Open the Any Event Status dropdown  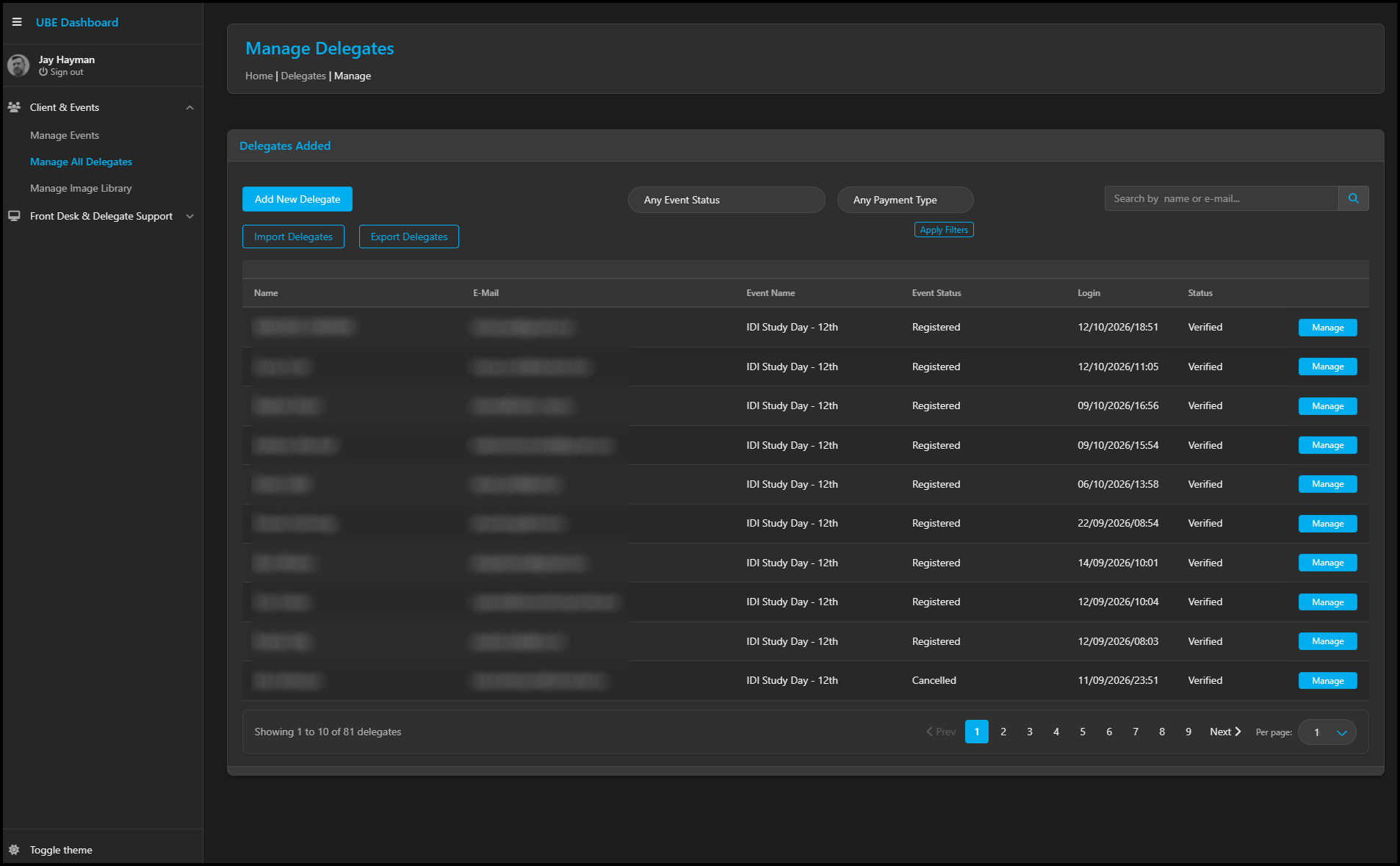(726, 200)
